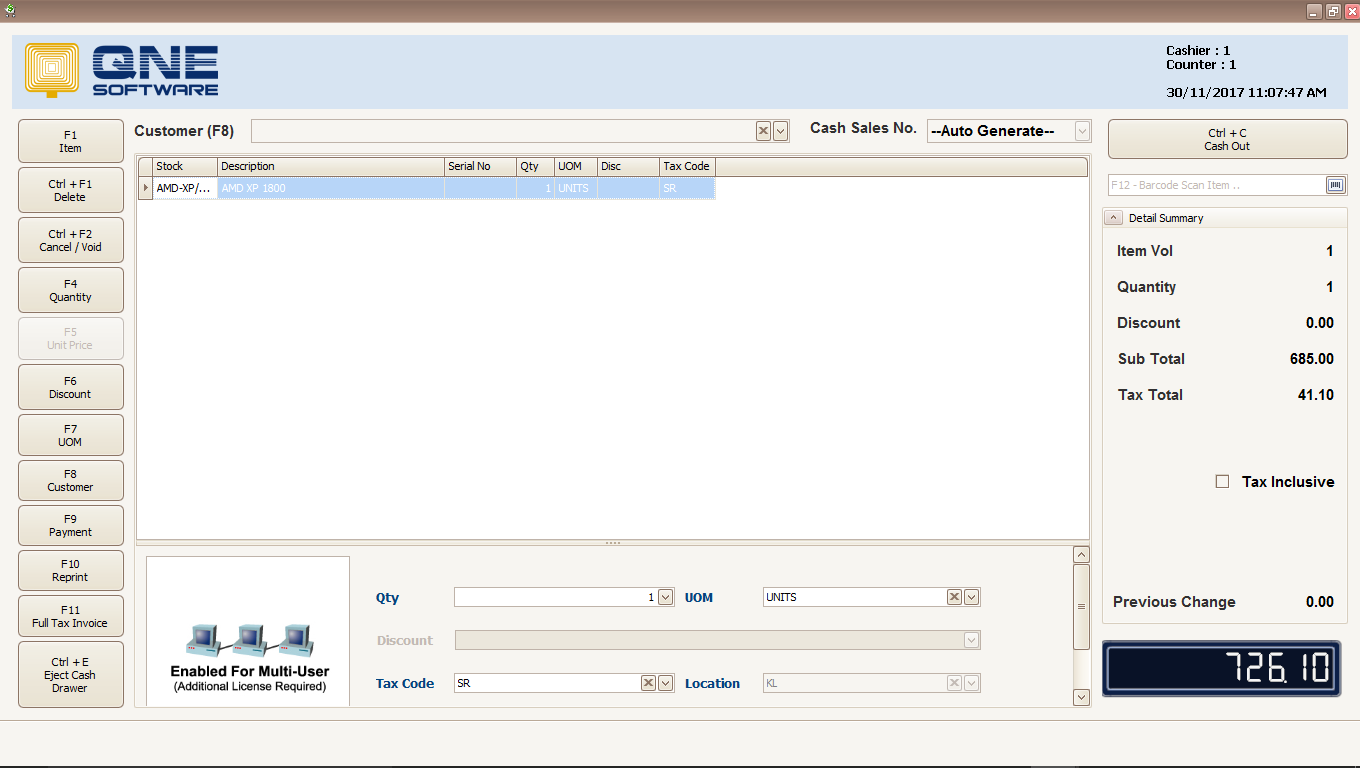Screen dimensions: 1360x768
Task: Click the Qty column header
Action: [x=536, y=166]
